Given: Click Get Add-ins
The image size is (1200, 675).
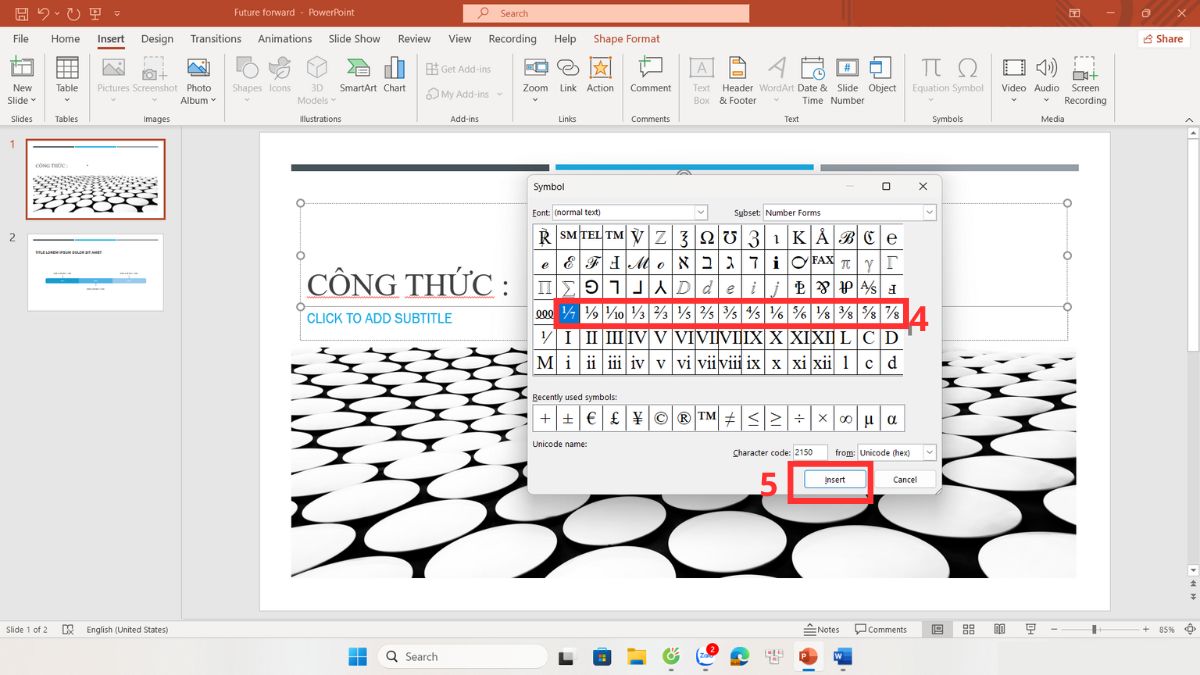Looking at the screenshot, I should click(x=458, y=69).
